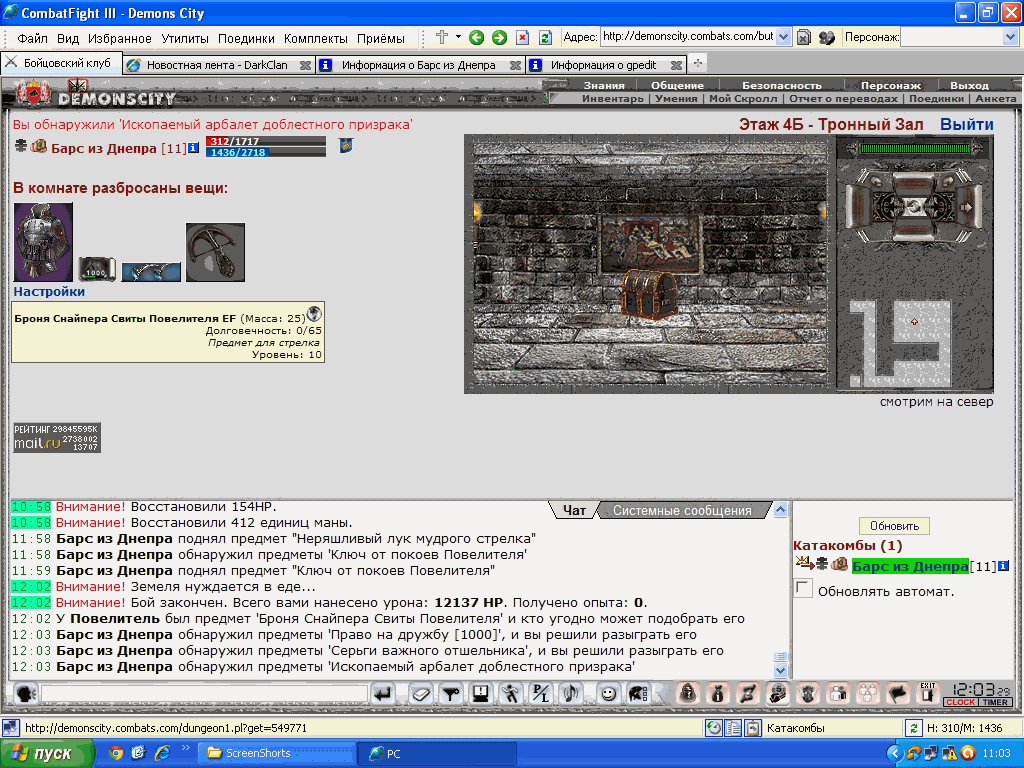Click the green refresh page icon
Image resolution: width=1024 pixels, height=768 pixels.
545,38
